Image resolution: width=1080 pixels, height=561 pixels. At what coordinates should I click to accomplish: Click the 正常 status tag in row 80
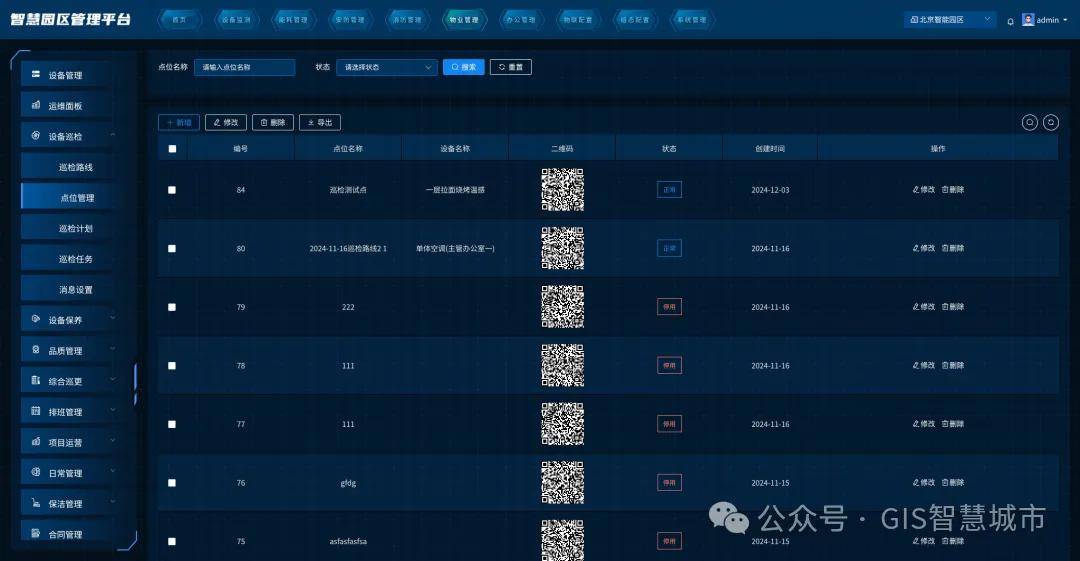point(669,248)
